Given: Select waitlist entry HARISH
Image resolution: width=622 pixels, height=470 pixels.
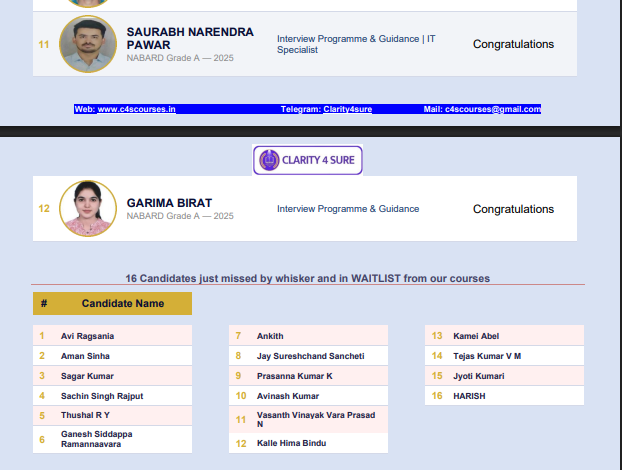Looking at the screenshot, I should coord(504,396).
